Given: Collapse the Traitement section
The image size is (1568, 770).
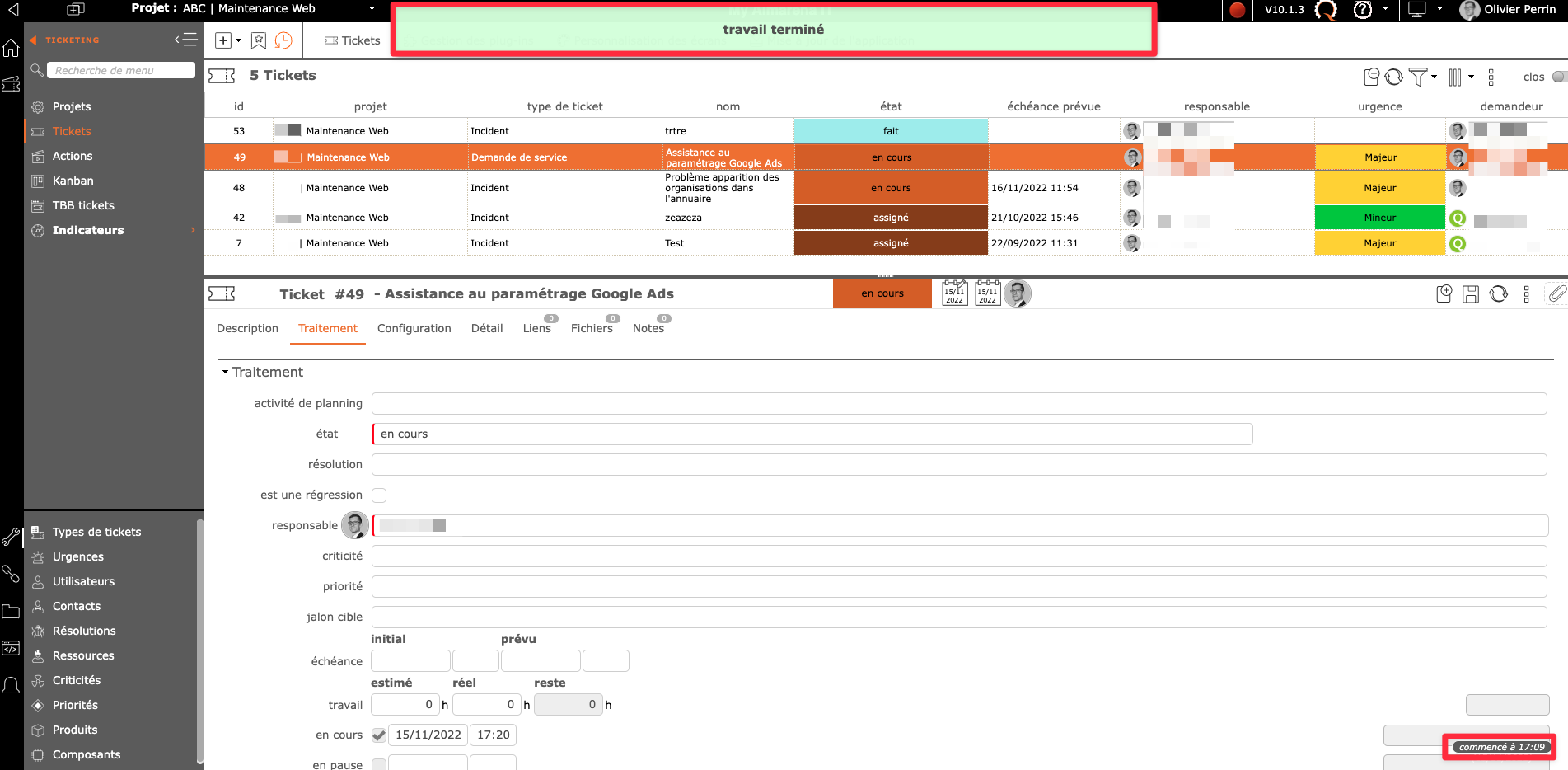Looking at the screenshot, I should click(225, 373).
